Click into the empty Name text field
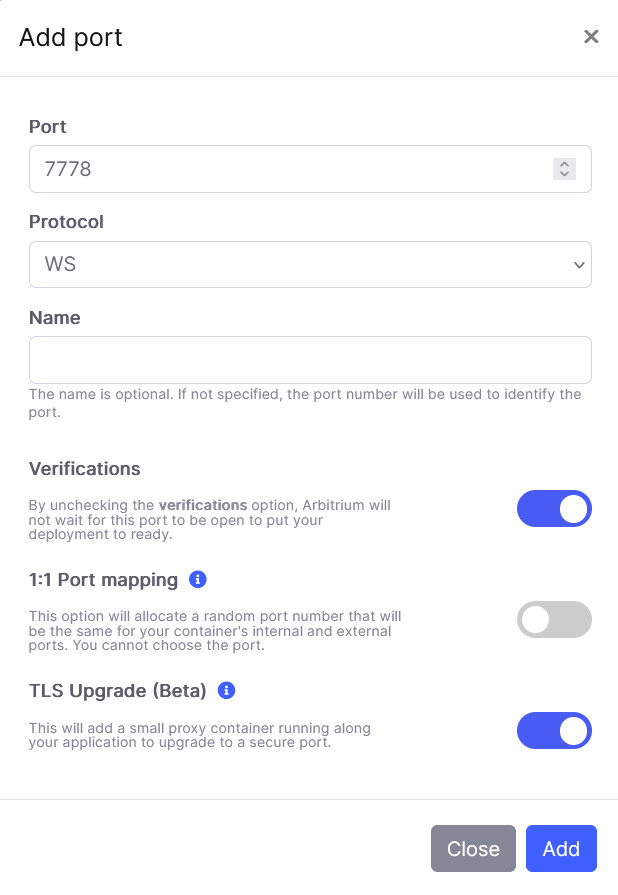Viewport: 618px width, 895px height. [x=310, y=360]
